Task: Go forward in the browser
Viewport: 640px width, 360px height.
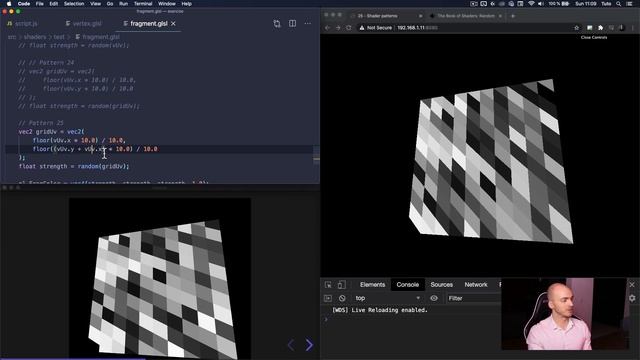Action: coord(338,28)
